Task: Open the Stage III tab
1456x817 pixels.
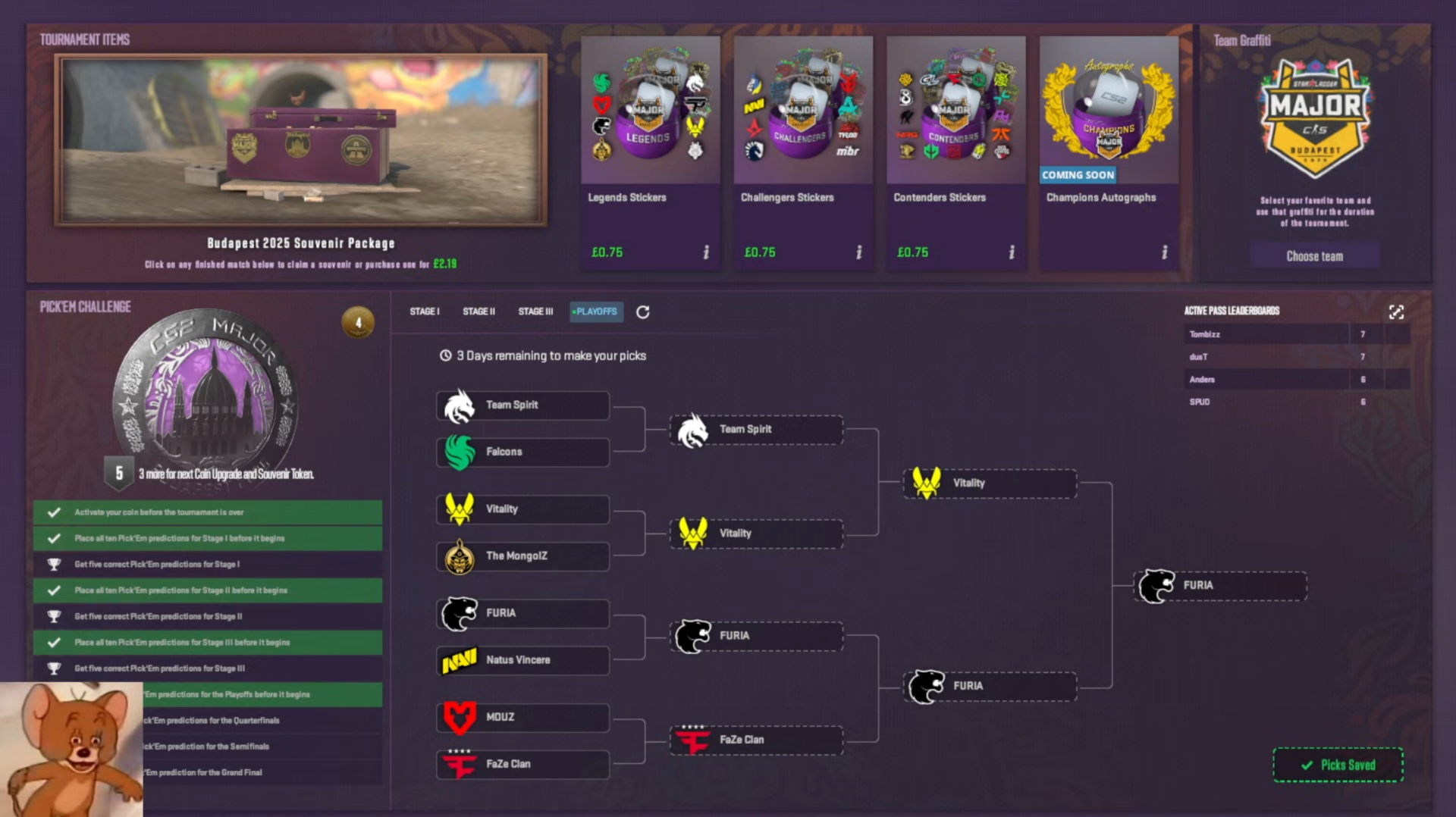Action: coord(535,311)
